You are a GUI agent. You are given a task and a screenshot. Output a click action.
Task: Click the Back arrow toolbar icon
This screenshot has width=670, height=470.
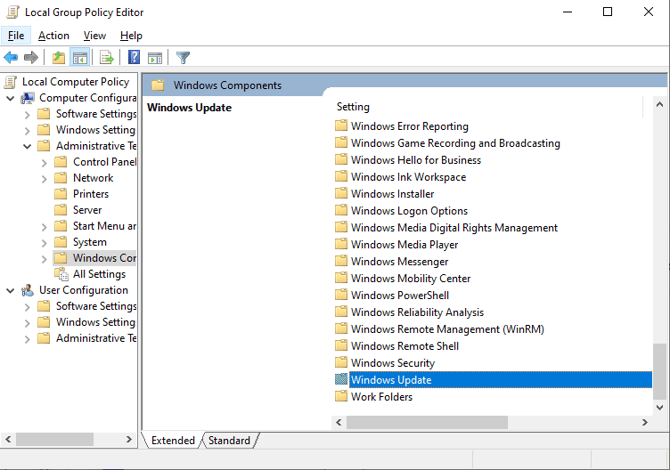click(11, 57)
